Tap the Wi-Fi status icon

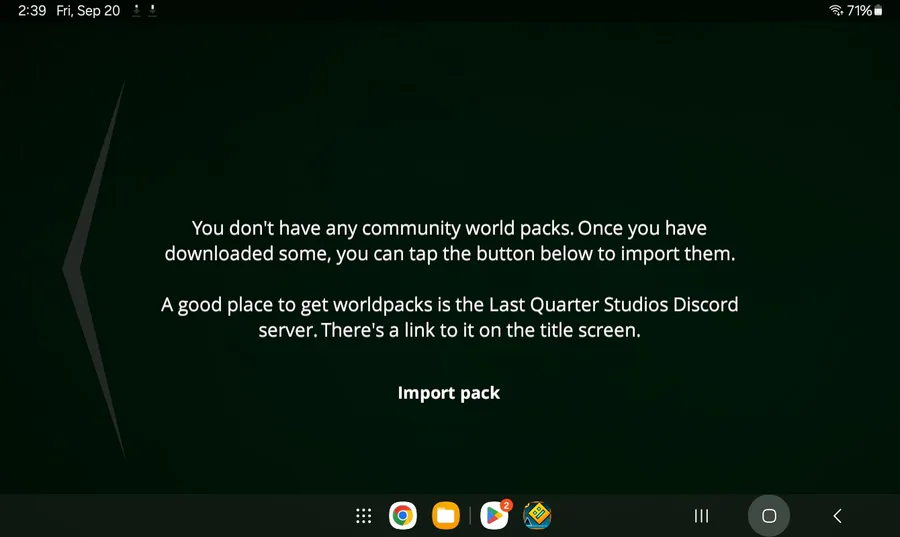[x=836, y=10]
